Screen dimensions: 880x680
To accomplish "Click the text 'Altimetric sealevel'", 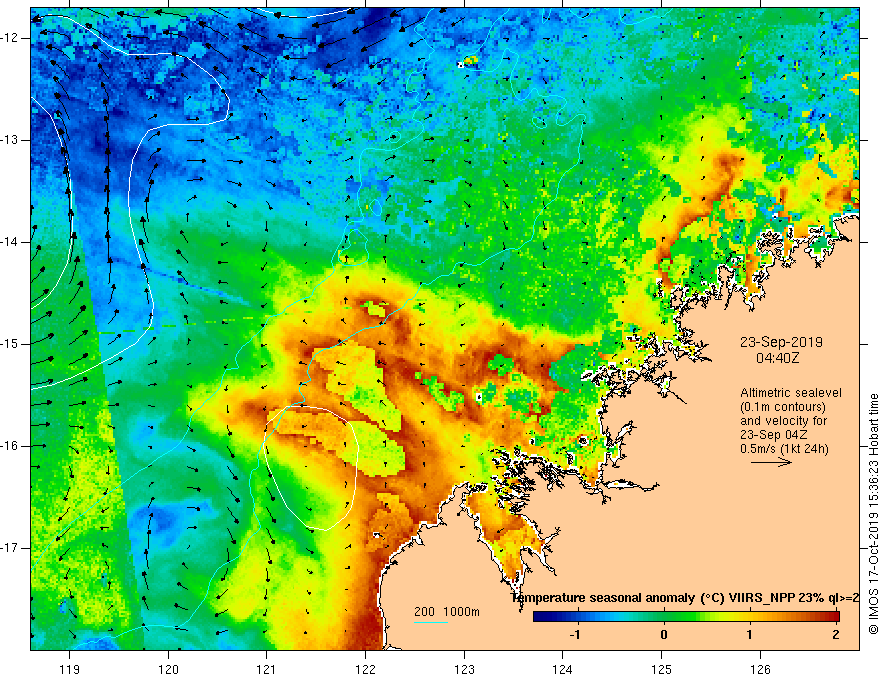I will (x=791, y=393).
